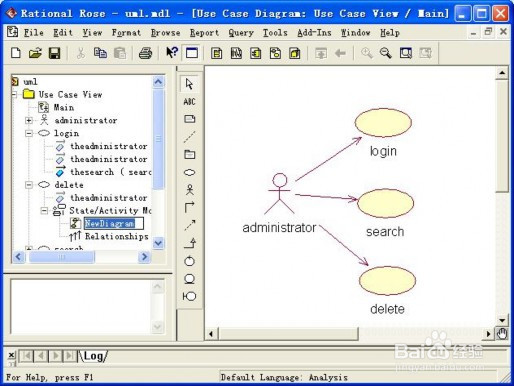
Task: Click the Copy toolbar icon
Action: click(100, 53)
